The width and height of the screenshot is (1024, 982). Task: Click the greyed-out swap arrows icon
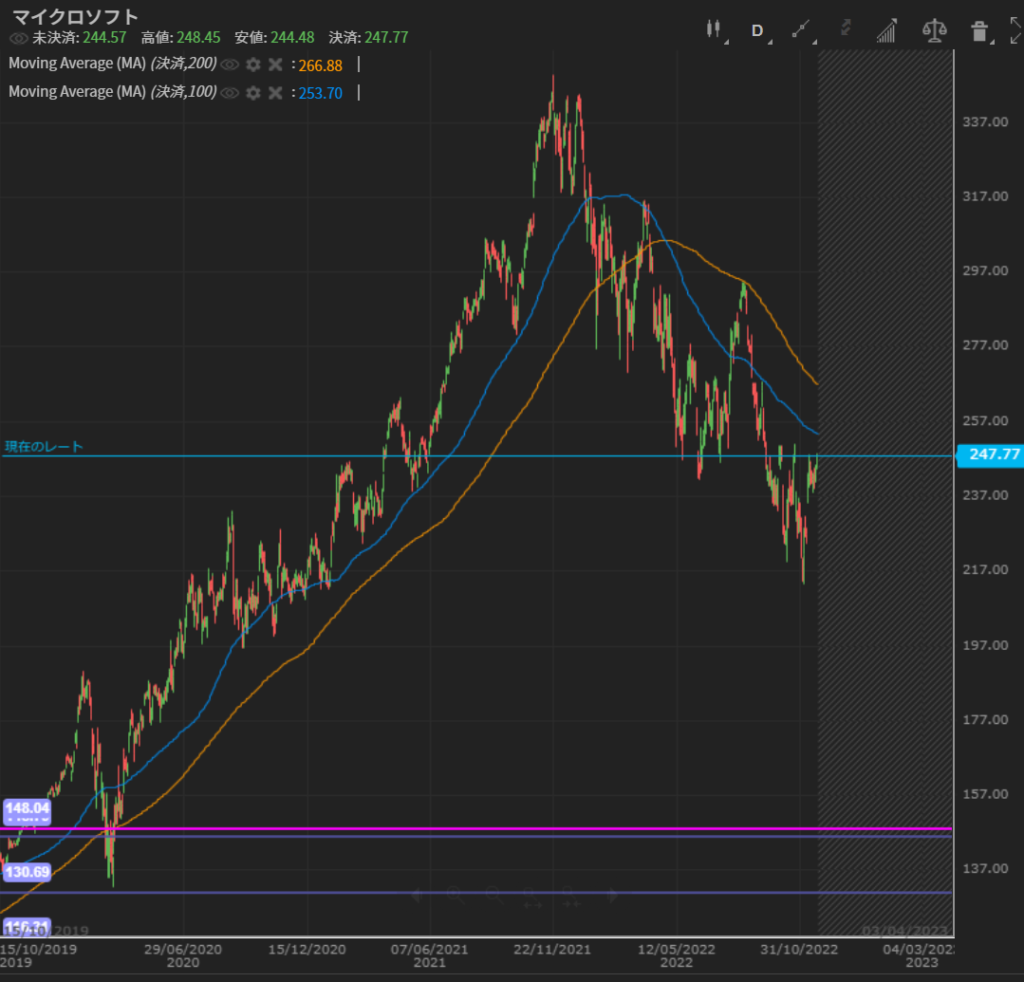[x=845, y=28]
